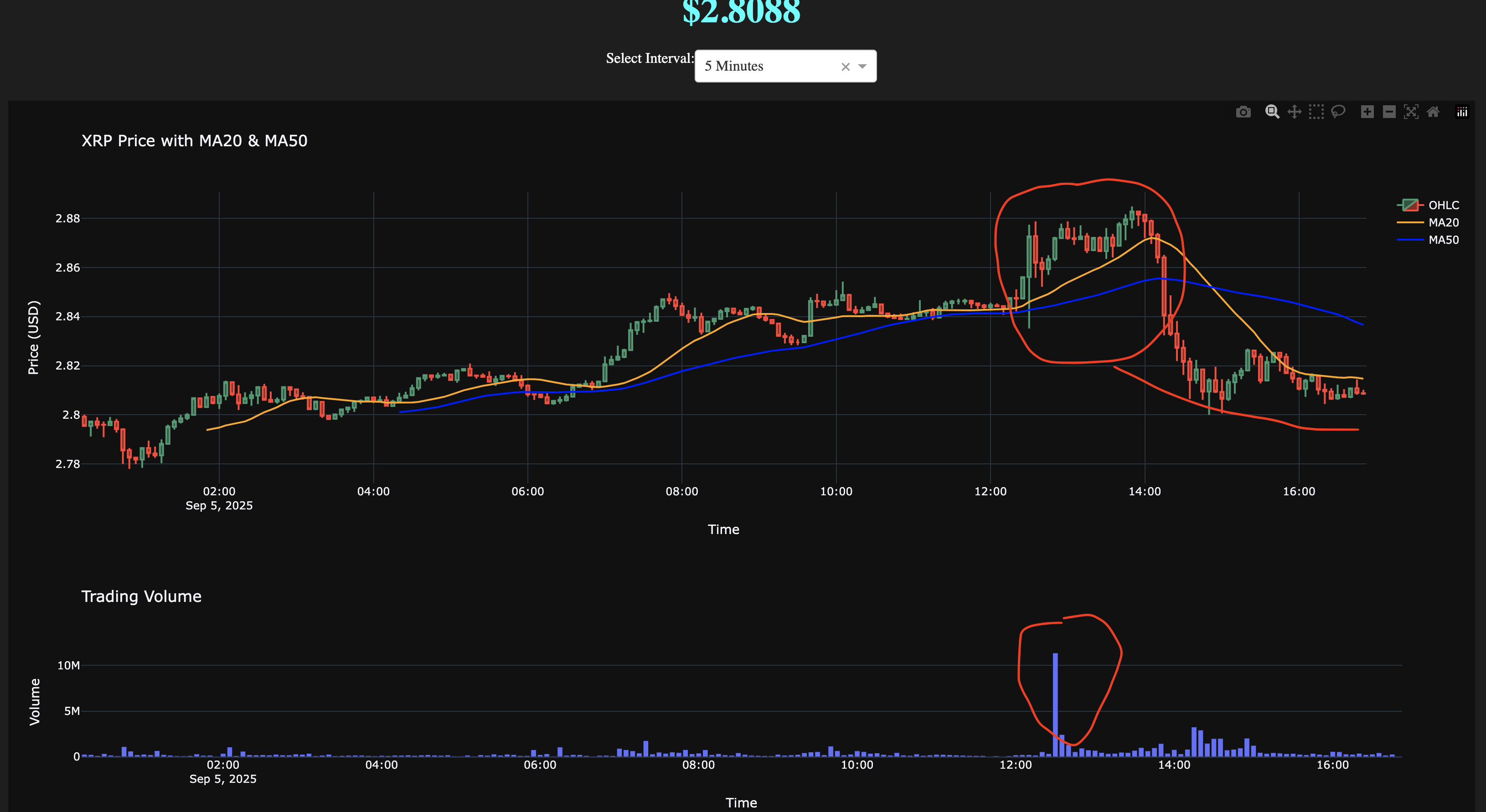Click the 10M volume axis label
This screenshot has height=812, width=1486.
(x=68, y=666)
